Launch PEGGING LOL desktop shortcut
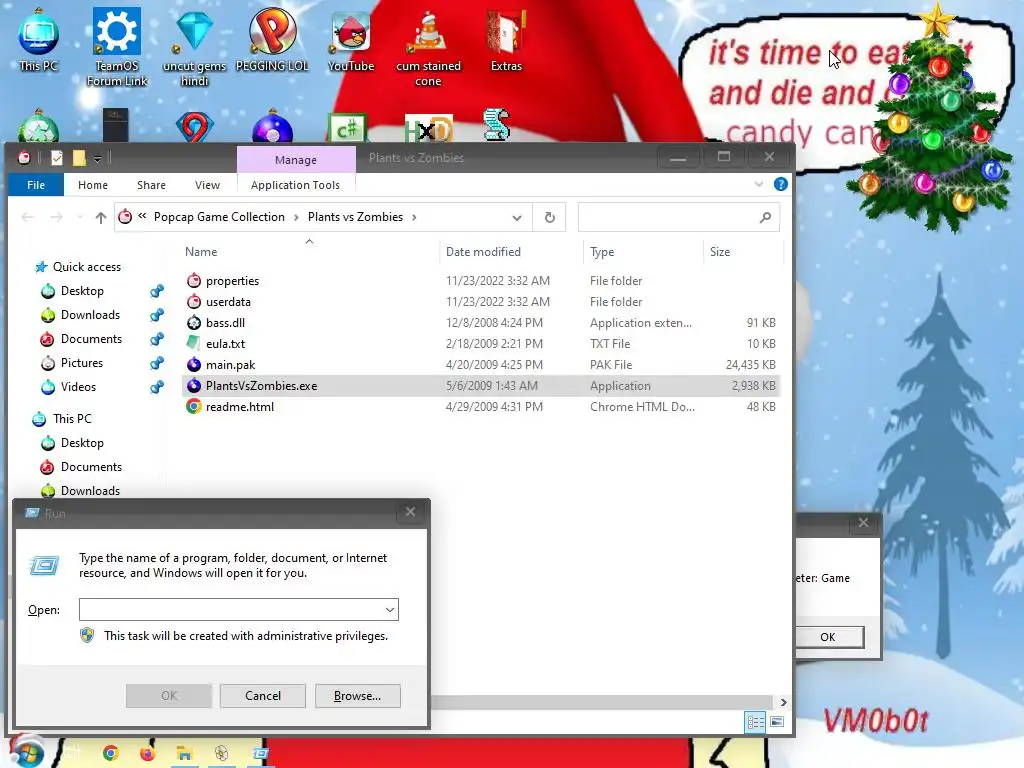Viewport: 1024px width, 768px height. click(x=272, y=39)
